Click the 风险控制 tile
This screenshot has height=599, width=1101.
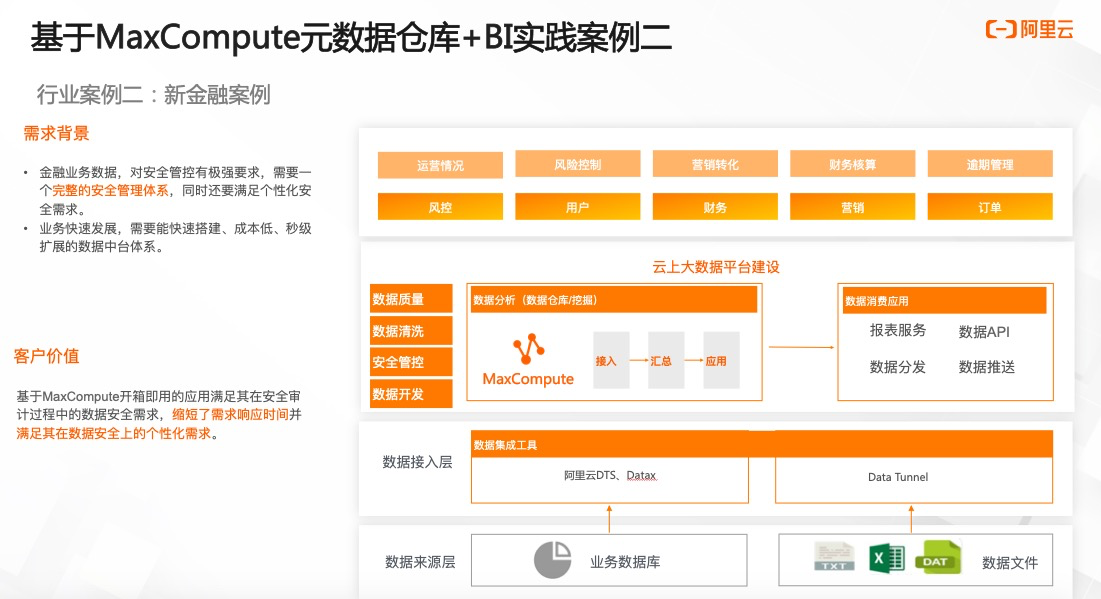(578, 164)
